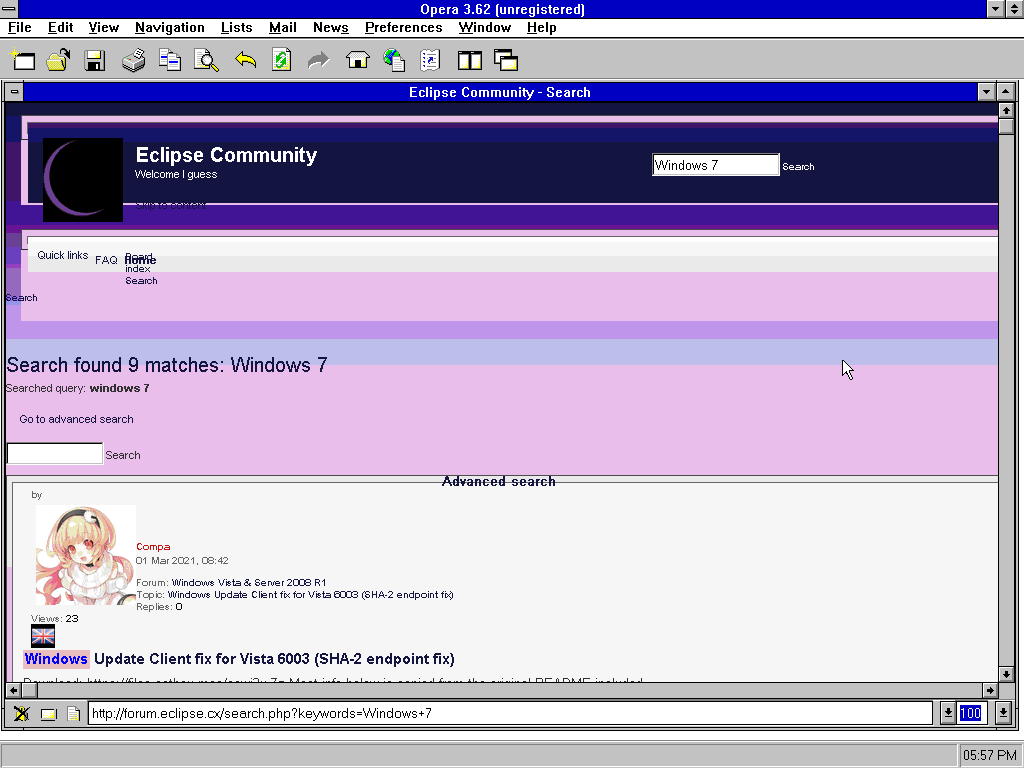This screenshot has height=768, width=1024.
Task: Open the Navigation menu
Action: click(169, 27)
